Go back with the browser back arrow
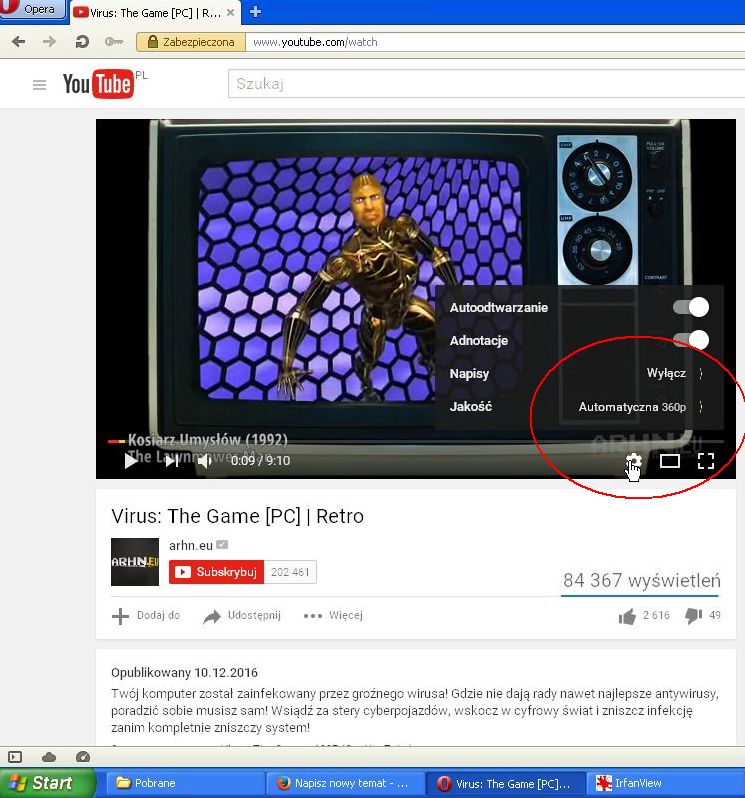Image resolution: width=745 pixels, height=798 pixels. [18, 42]
